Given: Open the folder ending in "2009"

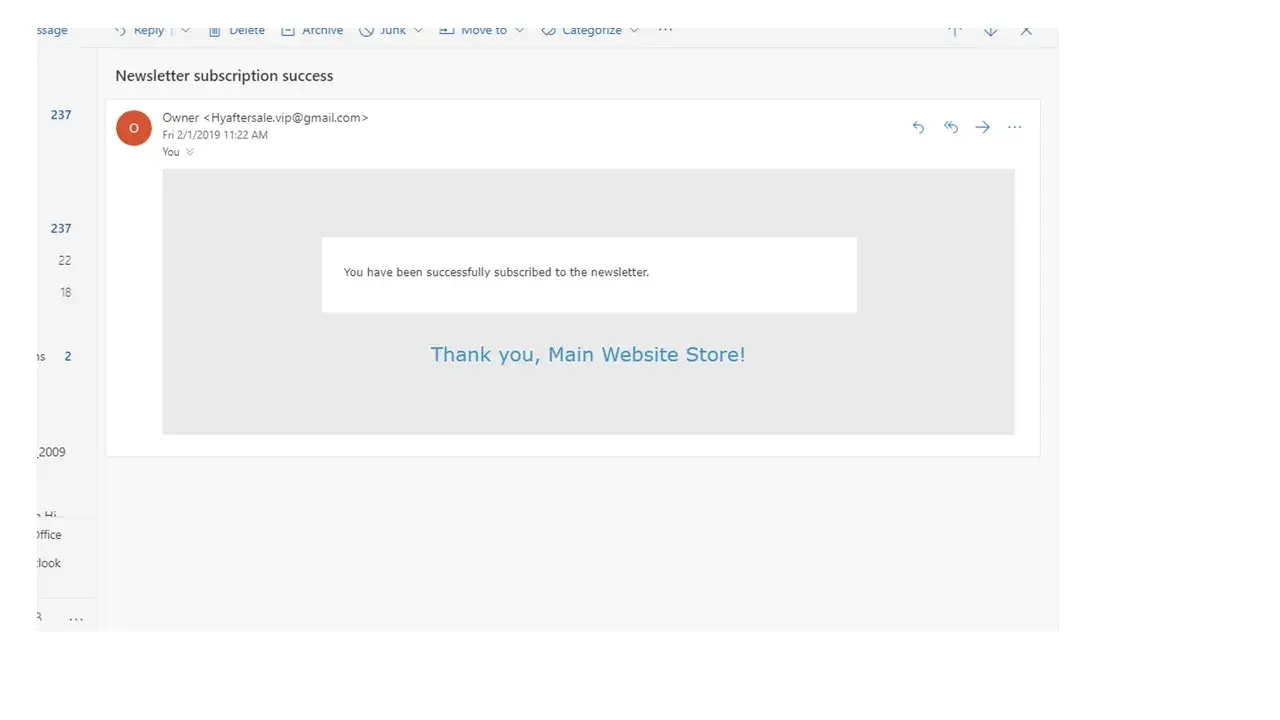Looking at the screenshot, I should [x=52, y=452].
